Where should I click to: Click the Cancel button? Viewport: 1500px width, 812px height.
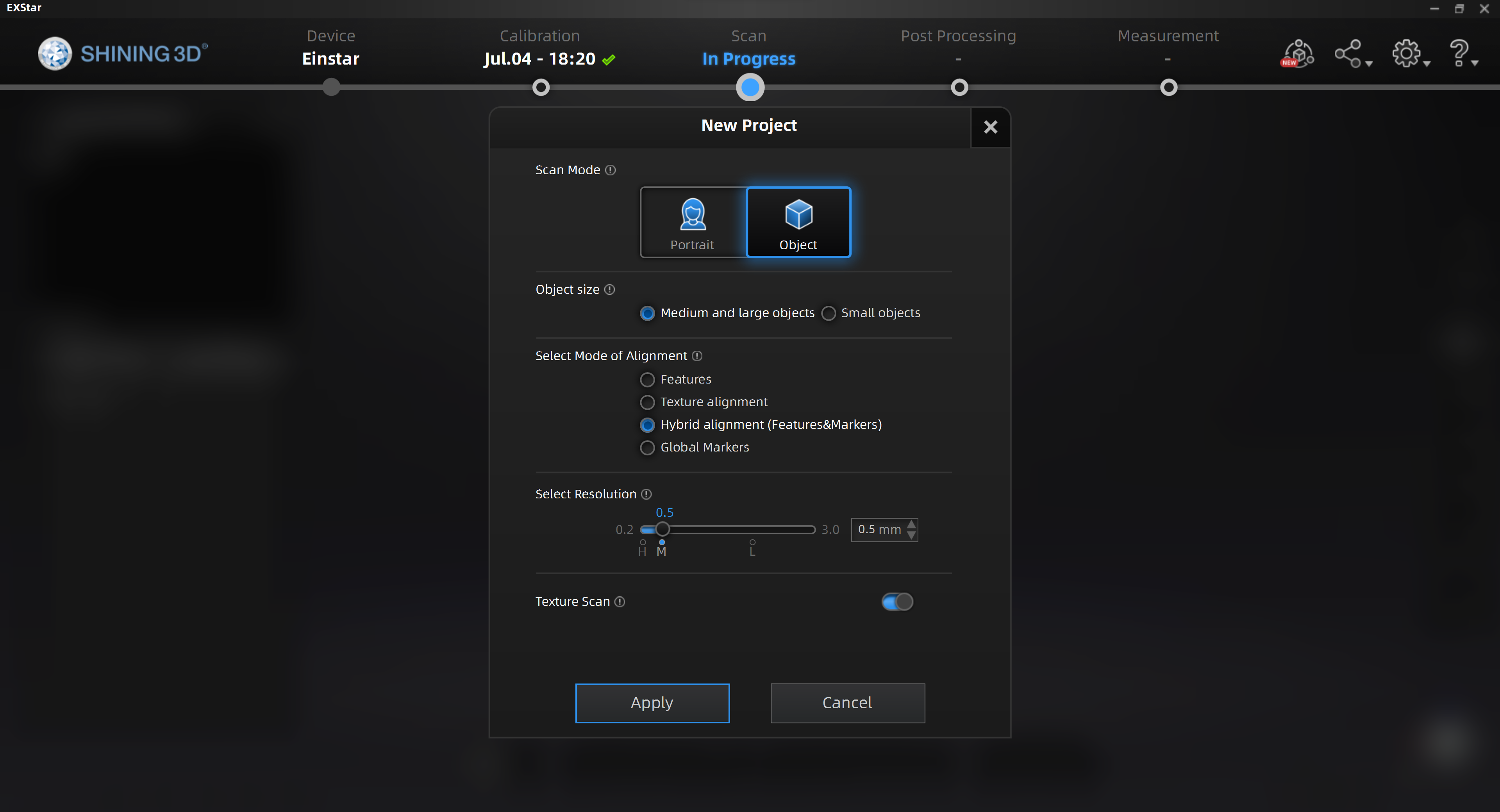[847, 703]
